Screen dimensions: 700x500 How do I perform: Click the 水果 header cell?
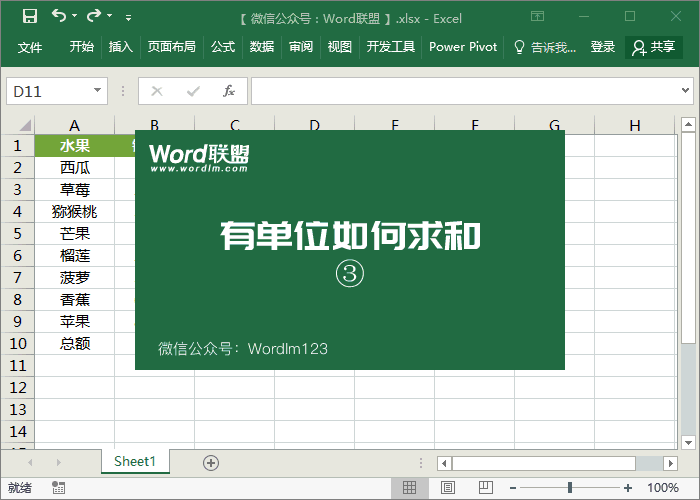pyautogui.click(x=75, y=146)
